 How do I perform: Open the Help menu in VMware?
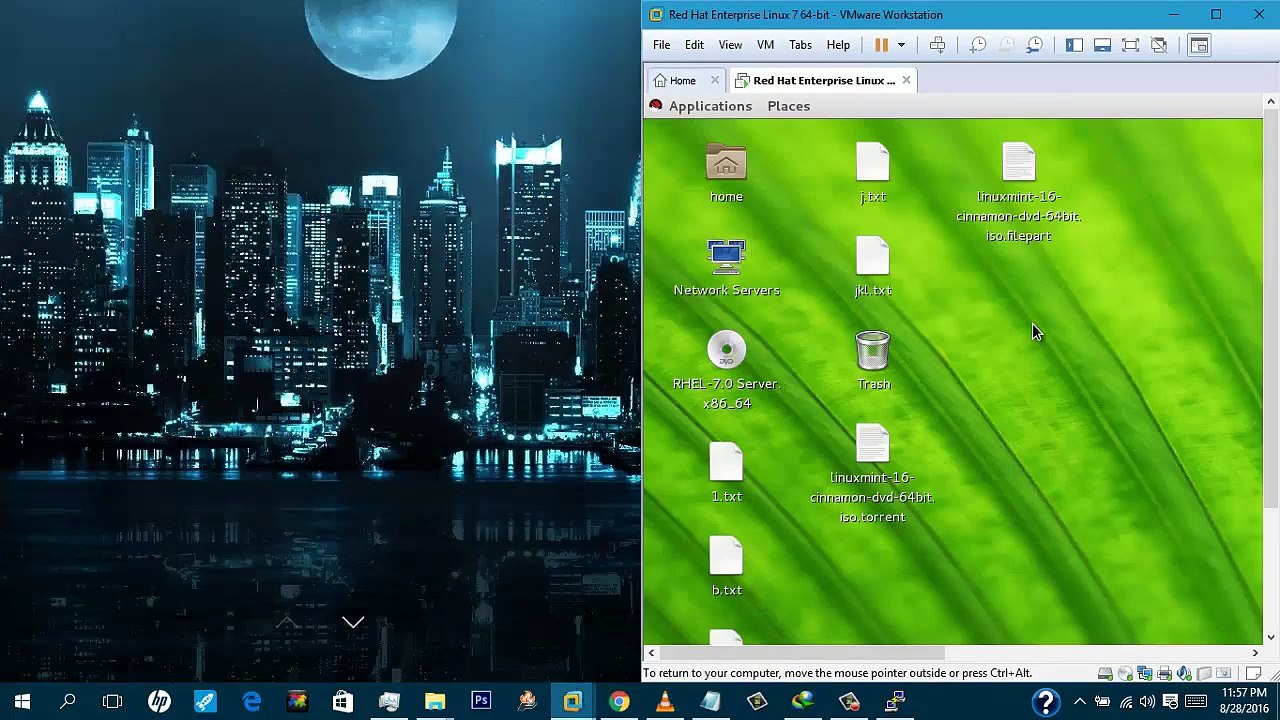(838, 45)
